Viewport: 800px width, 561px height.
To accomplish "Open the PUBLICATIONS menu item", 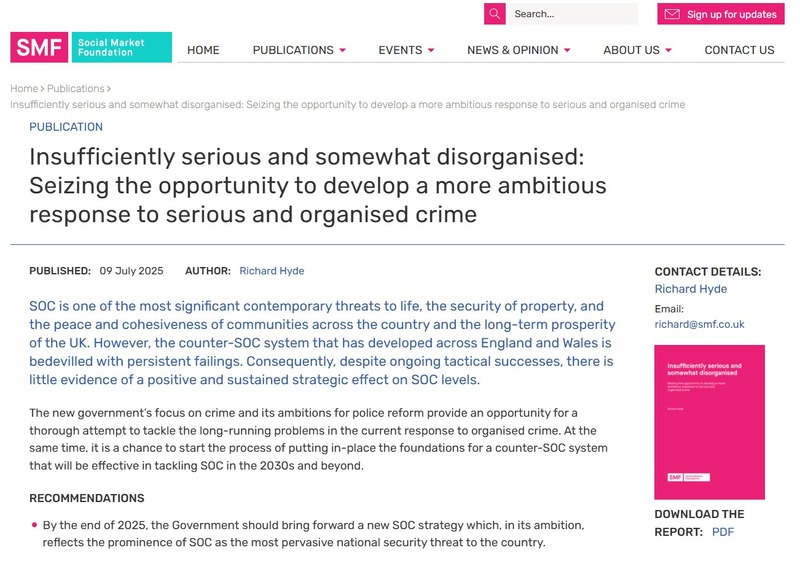I will tap(293, 50).
